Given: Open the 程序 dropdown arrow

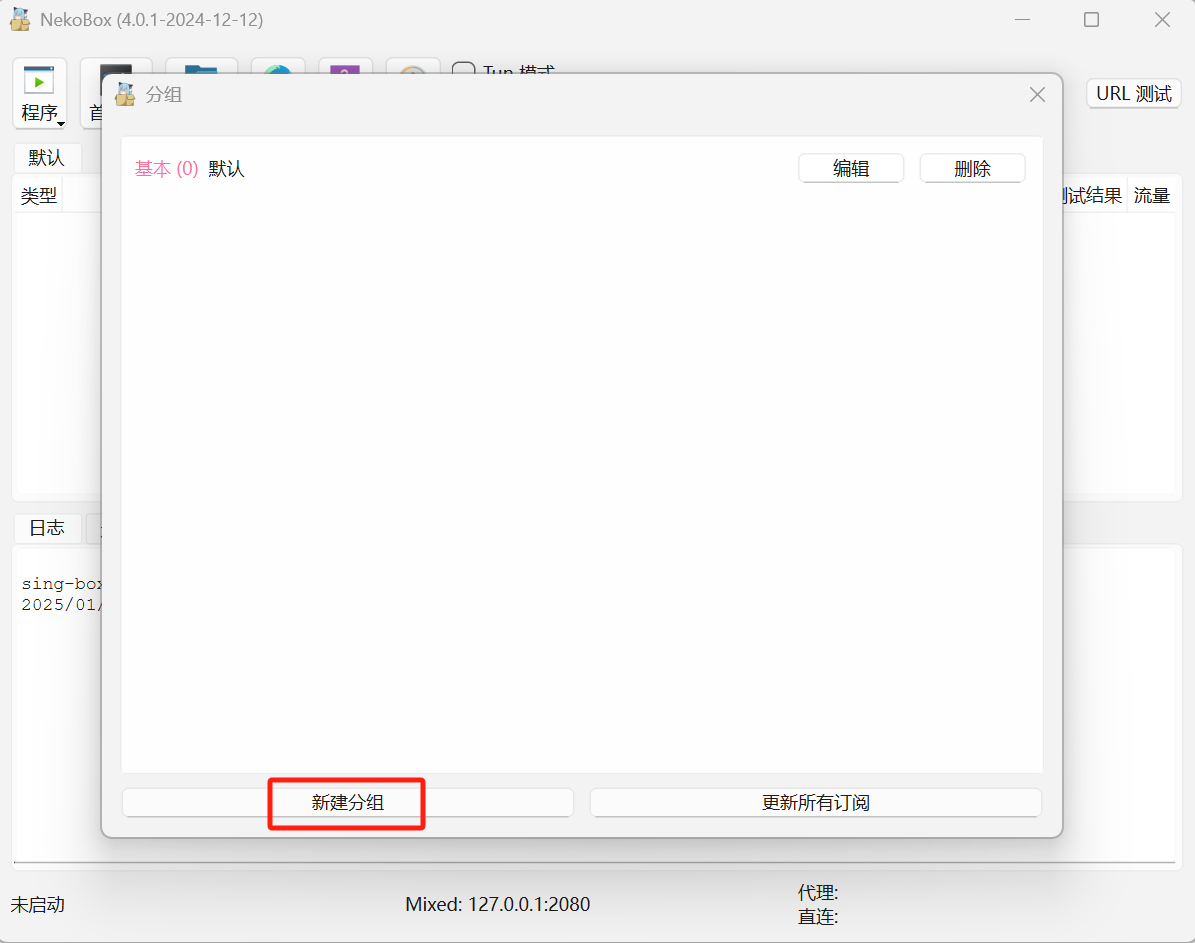Looking at the screenshot, I should pos(60,123).
